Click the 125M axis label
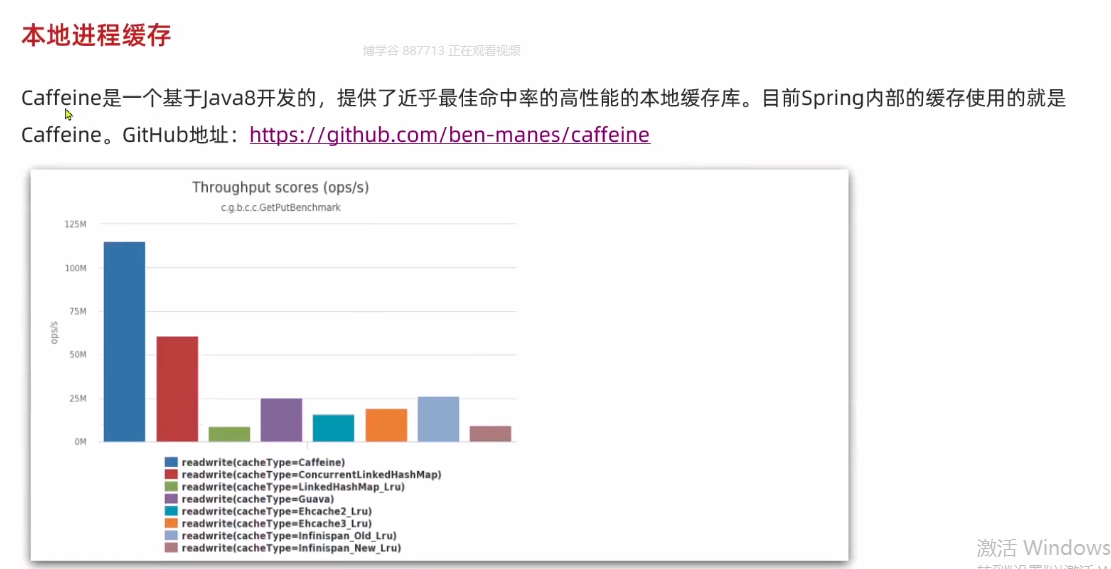 pos(75,225)
